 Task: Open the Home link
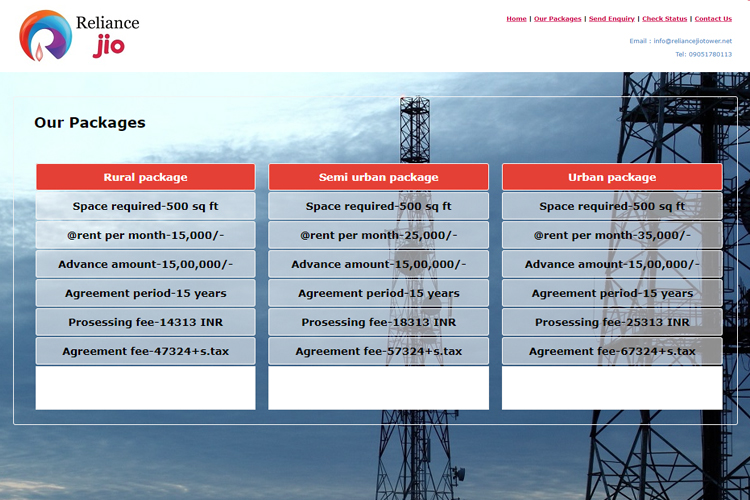516,19
